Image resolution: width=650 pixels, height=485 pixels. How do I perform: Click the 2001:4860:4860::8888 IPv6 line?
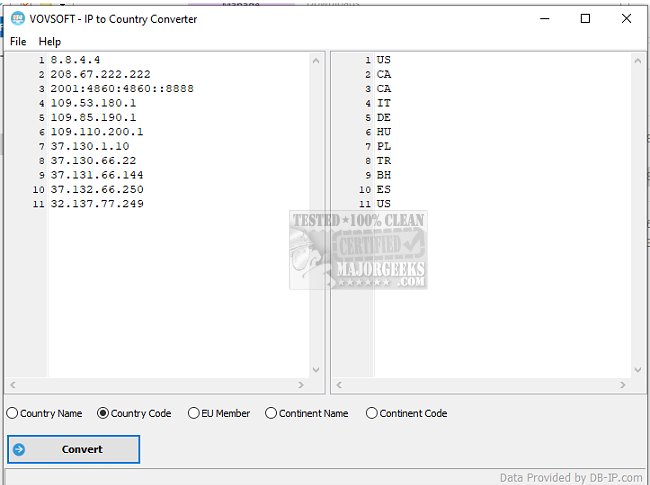click(121, 88)
